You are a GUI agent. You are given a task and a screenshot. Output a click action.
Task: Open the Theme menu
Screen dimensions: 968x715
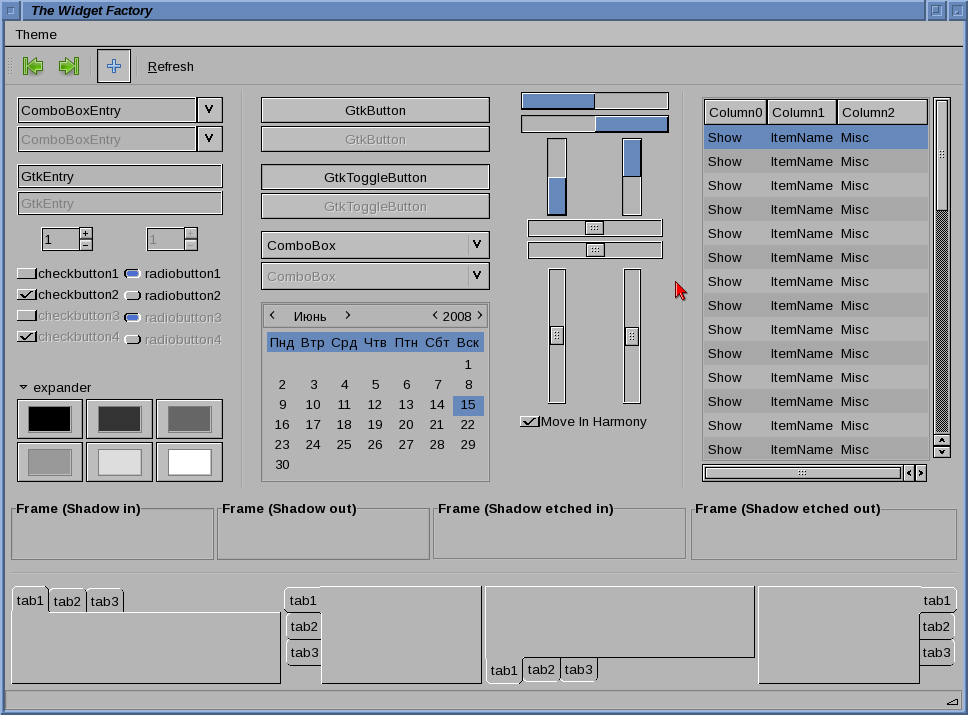click(36, 34)
